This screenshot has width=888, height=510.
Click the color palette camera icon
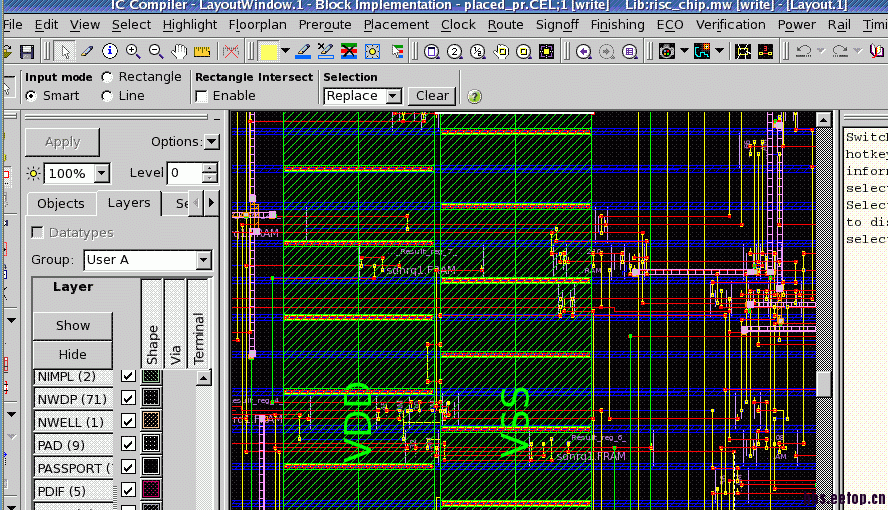(x=667, y=52)
